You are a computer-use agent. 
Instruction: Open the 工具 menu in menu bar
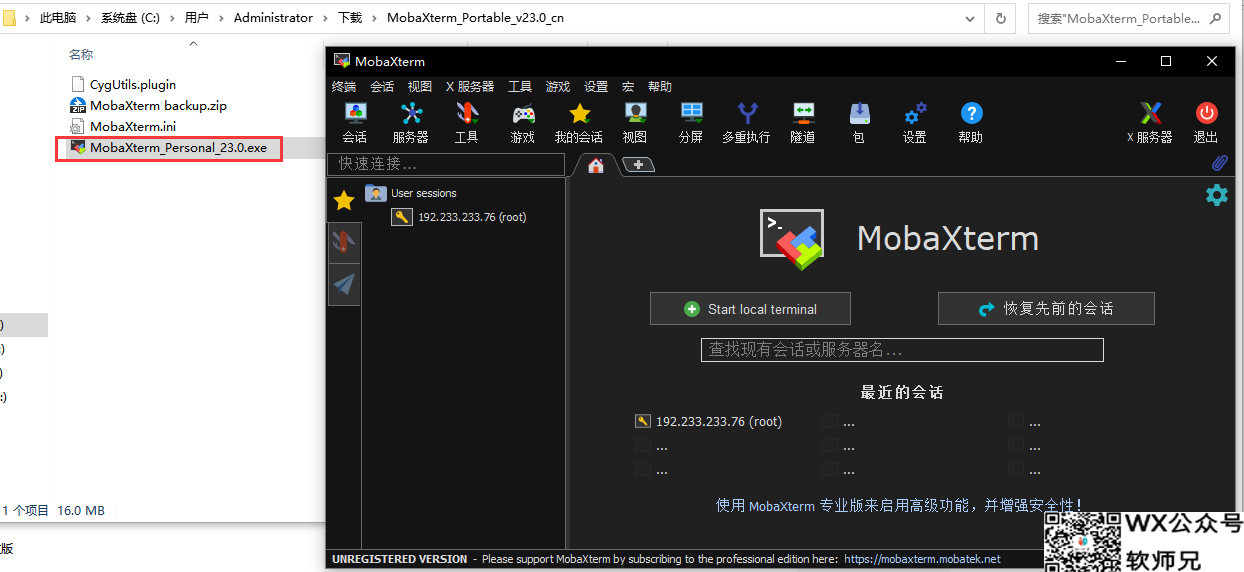520,87
